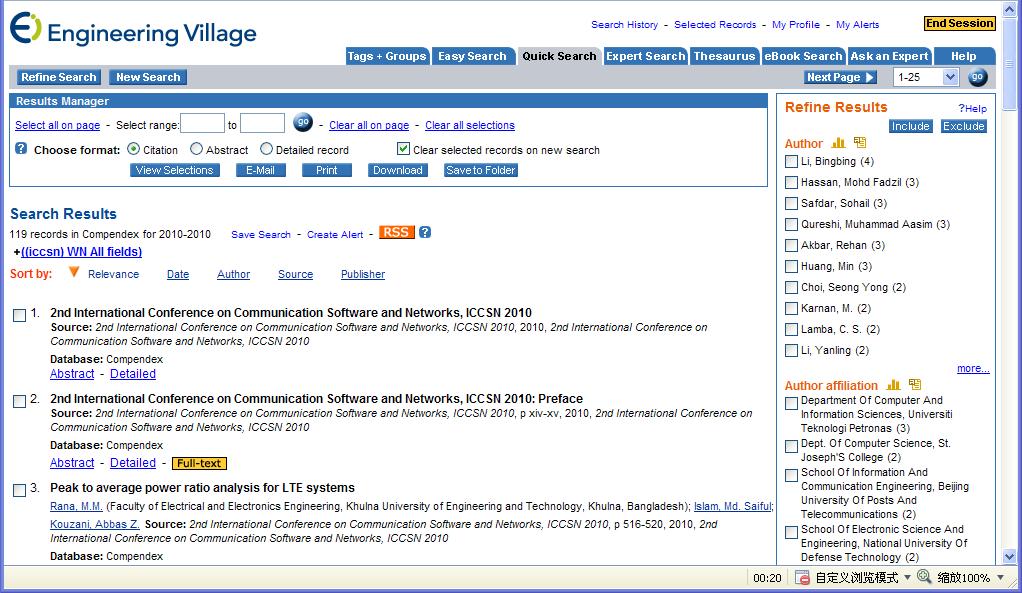Open the Author affiliation bar chart icon
Viewport: 1022px width, 593px height.
point(893,384)
